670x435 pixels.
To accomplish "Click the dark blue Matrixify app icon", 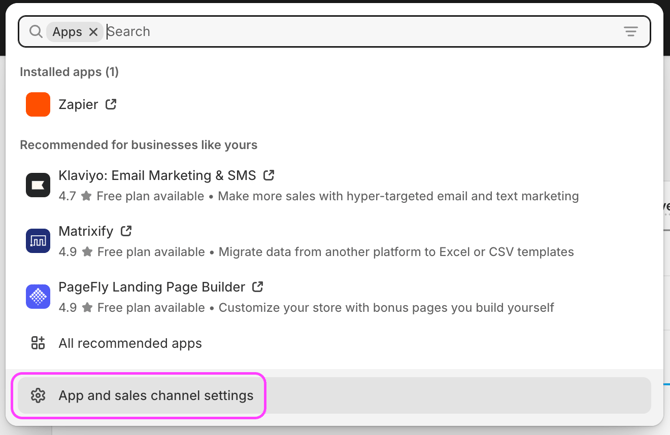I will [x=38, y=241].
